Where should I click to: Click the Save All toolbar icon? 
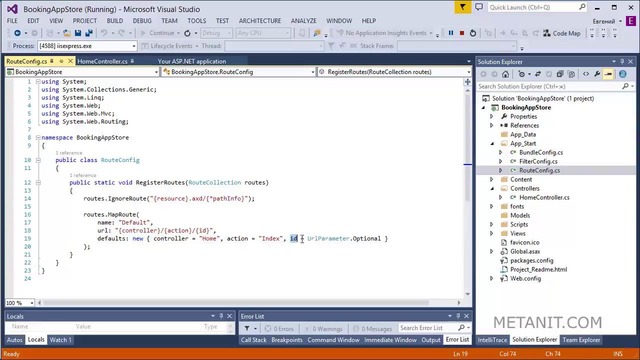click(89, 33)
